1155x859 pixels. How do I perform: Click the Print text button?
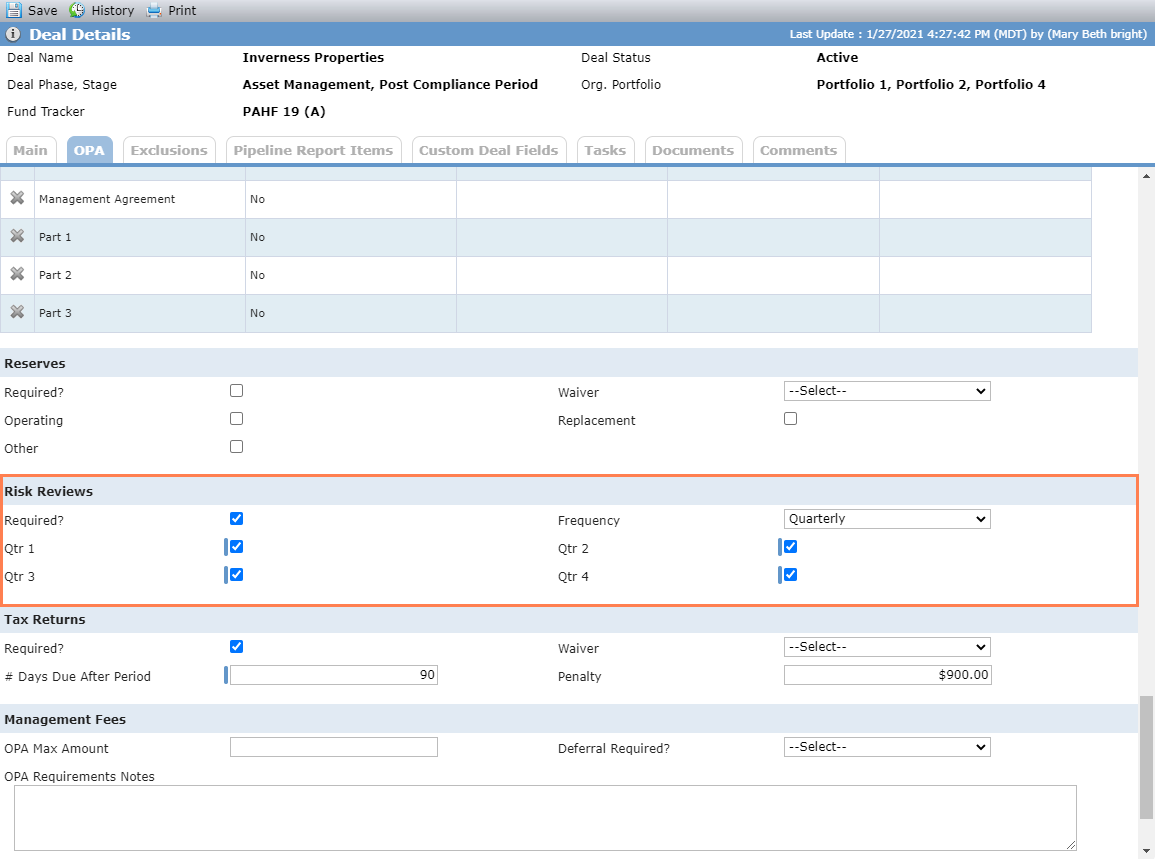click(x=182, y=10)
